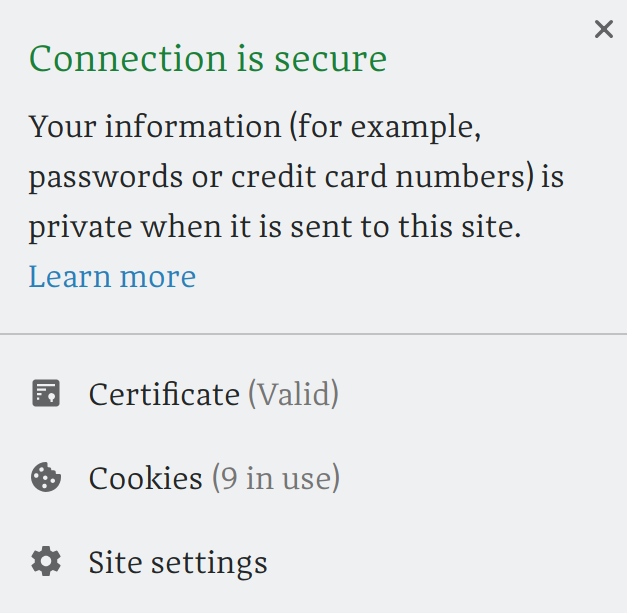The width and height of the screenshot is (627, 613).
Task: Click the (Valid) certificate status text
Action: click(x=294, y=394)
